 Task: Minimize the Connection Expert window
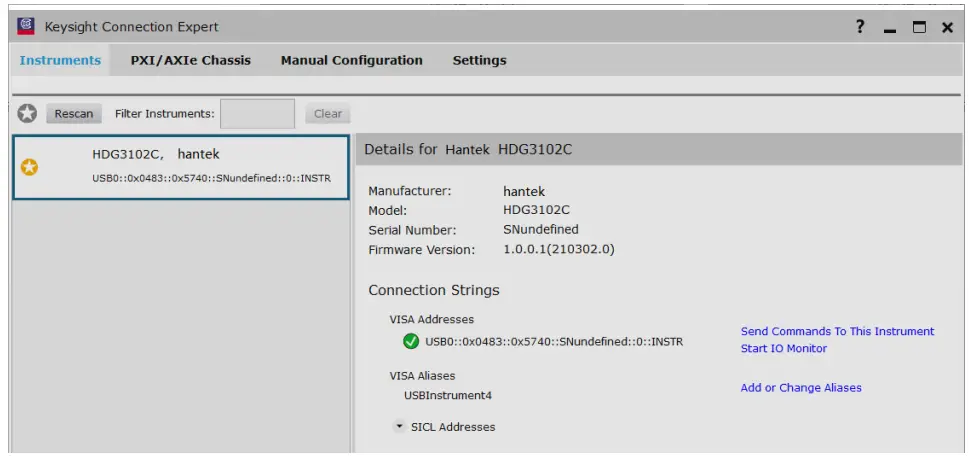pos(890,28)
